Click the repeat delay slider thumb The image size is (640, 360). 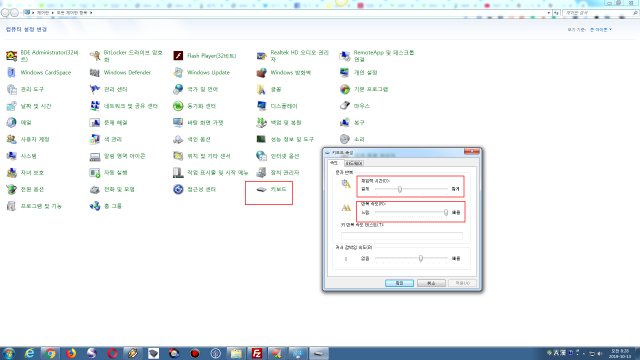point(400,189)
